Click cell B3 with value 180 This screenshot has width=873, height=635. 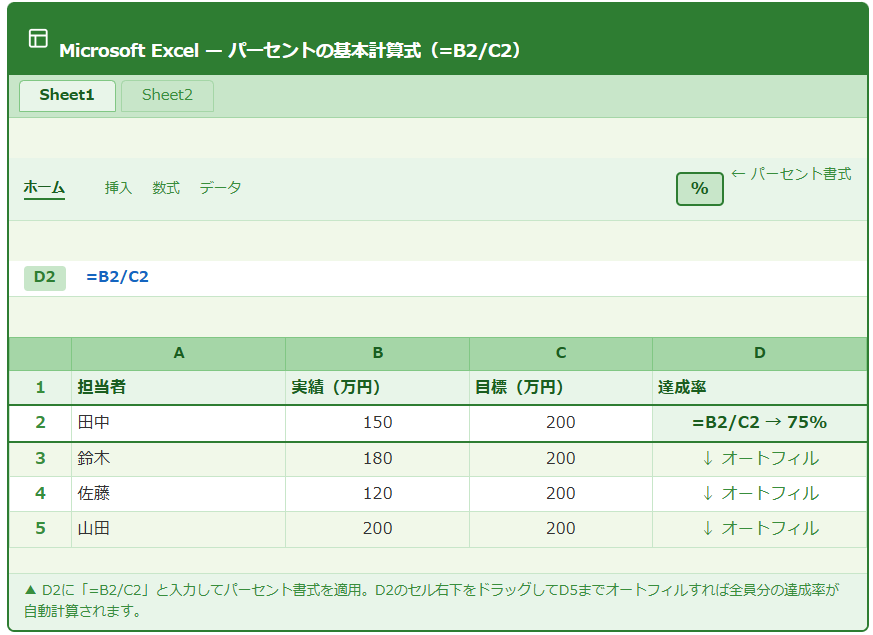(x=377, y=458)
